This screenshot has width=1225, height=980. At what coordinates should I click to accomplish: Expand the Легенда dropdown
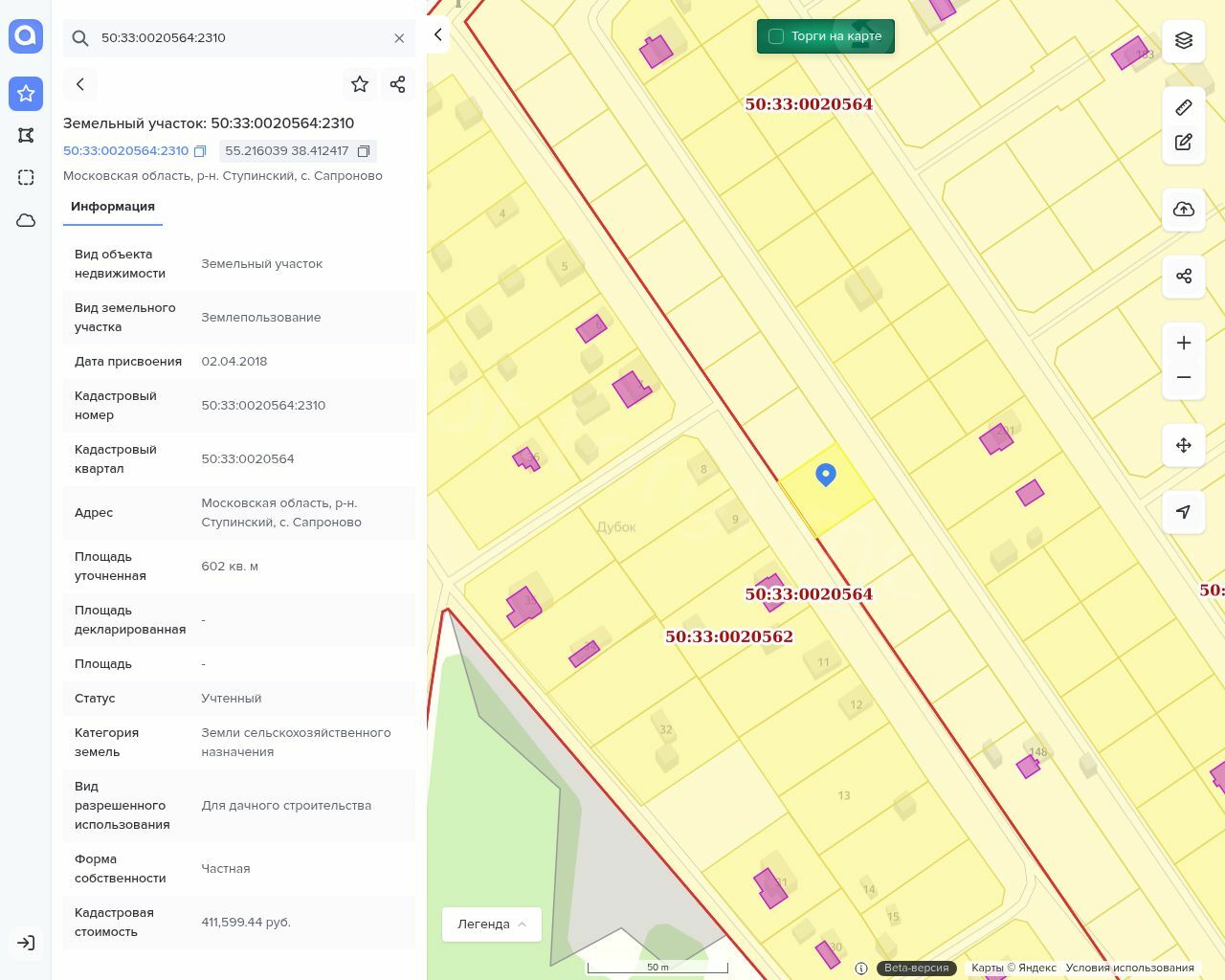tap(491, 924)
